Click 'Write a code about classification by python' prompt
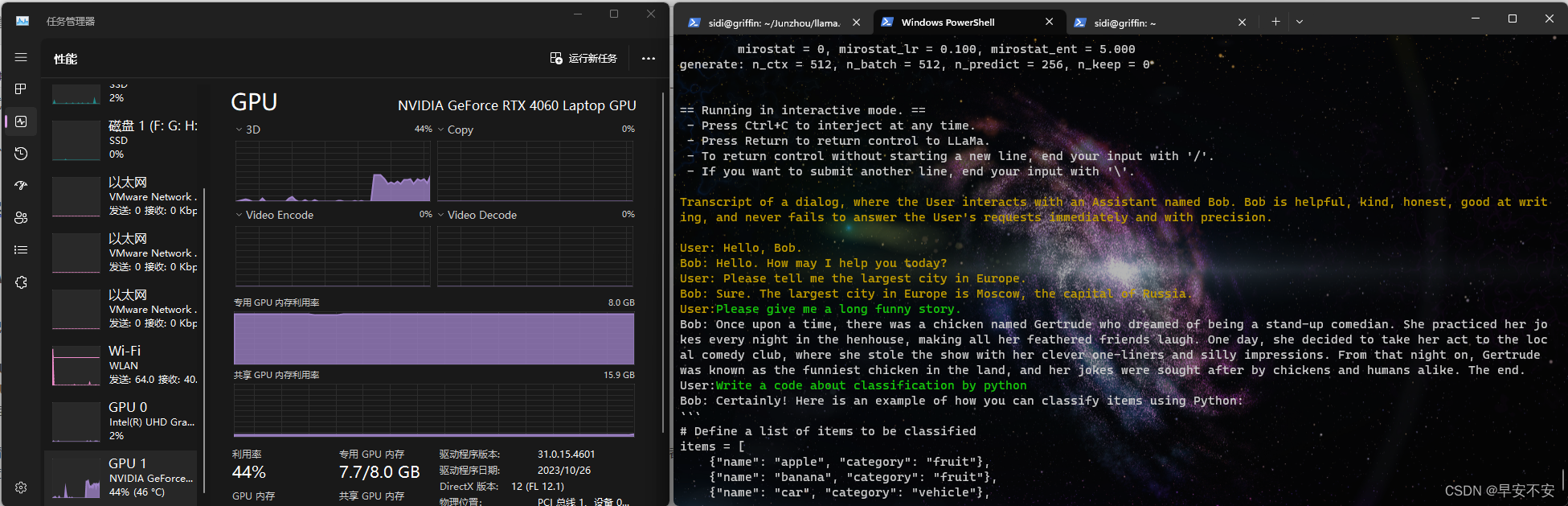 pos(871,385)
